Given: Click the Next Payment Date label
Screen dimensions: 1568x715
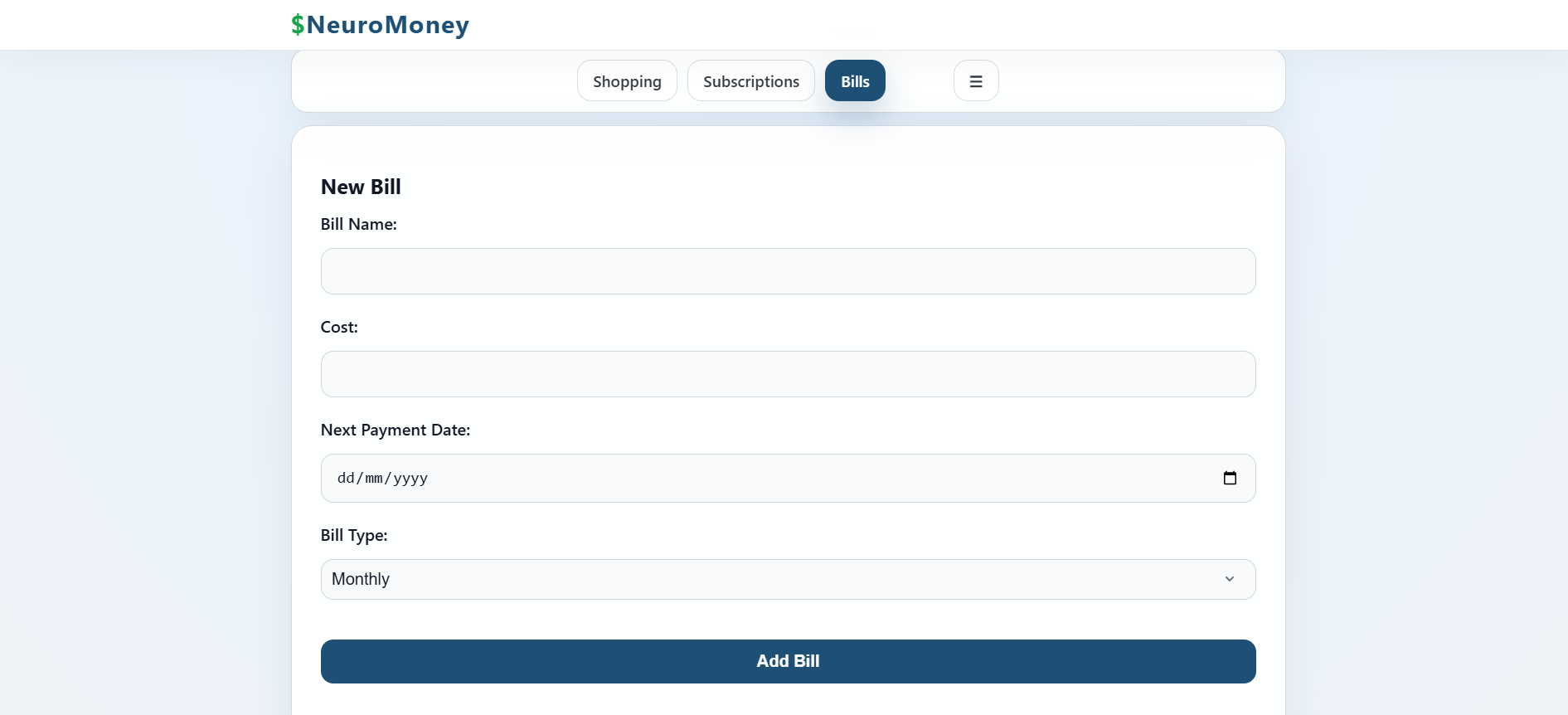Looking at the screenshot, I should (396, 430).
